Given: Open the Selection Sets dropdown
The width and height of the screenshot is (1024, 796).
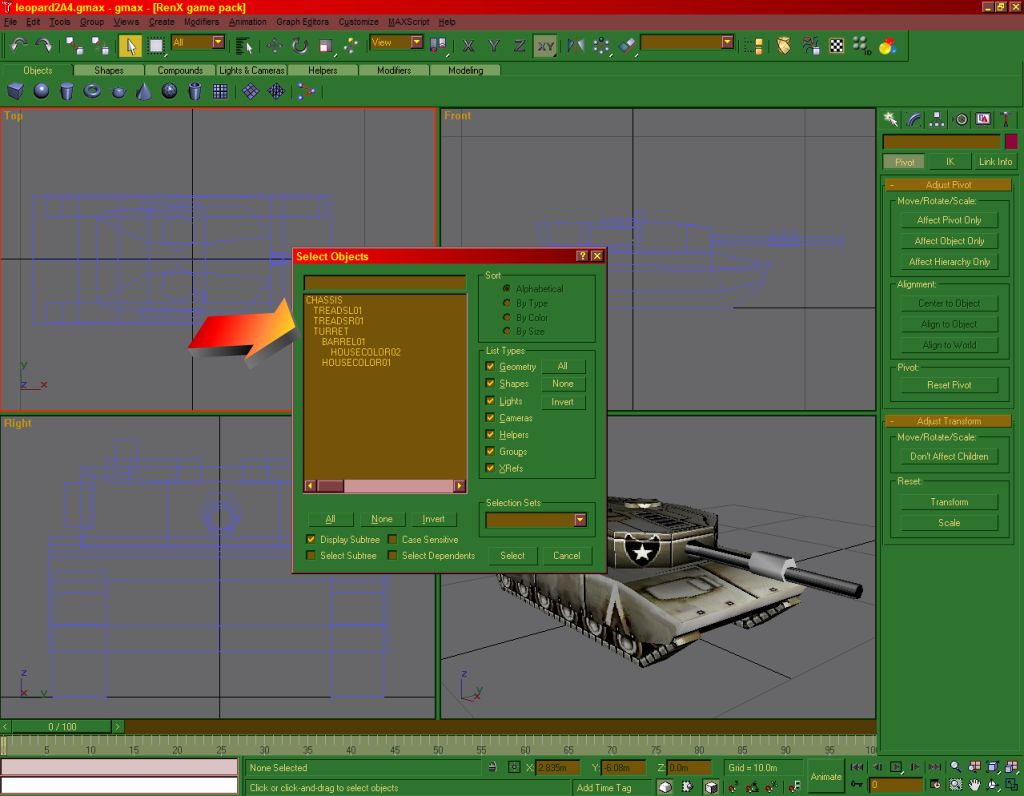Looking at the screenshot, I should click(x=579, y=520).
